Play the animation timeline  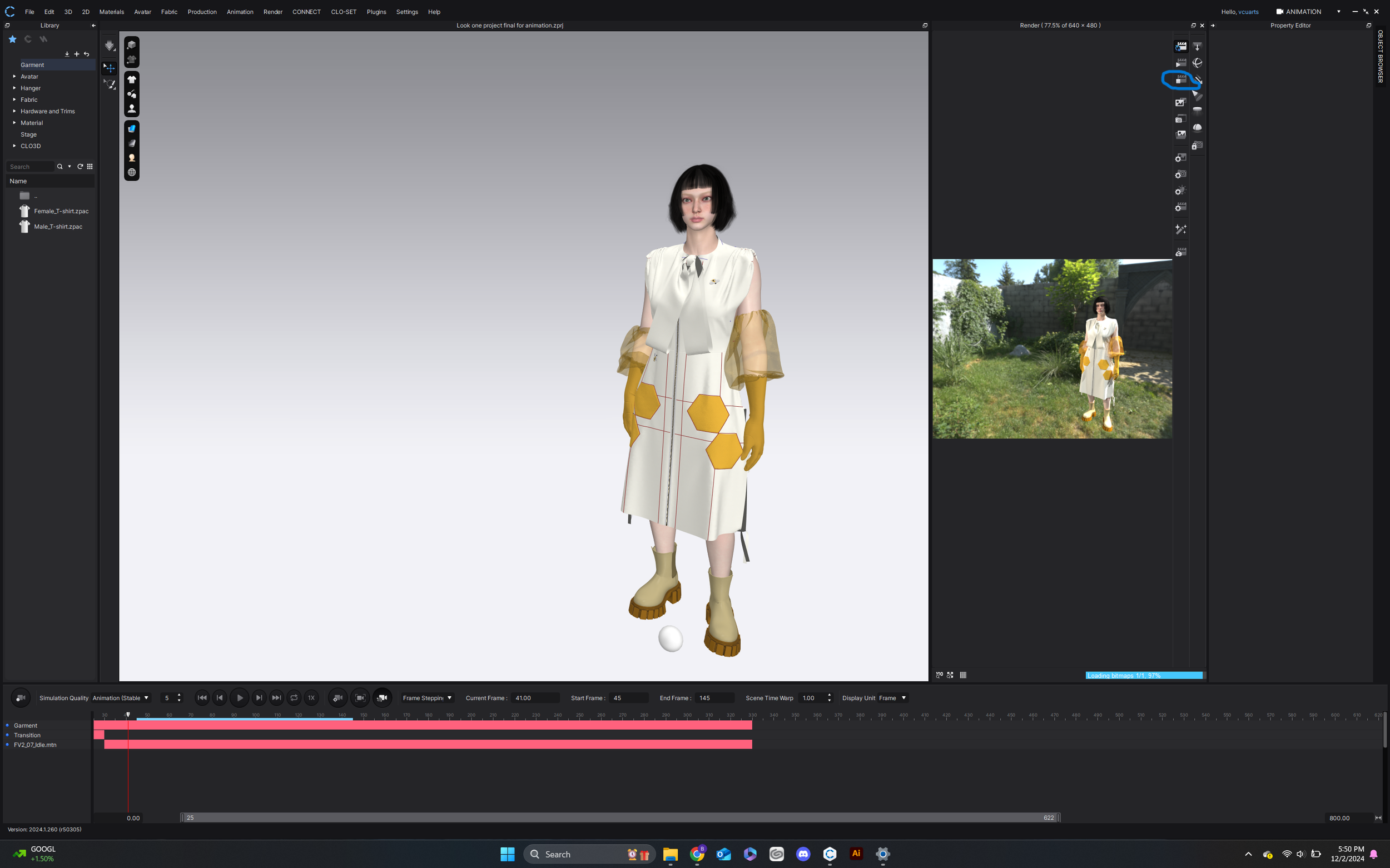pyautogui.click(x=240, y=698)
